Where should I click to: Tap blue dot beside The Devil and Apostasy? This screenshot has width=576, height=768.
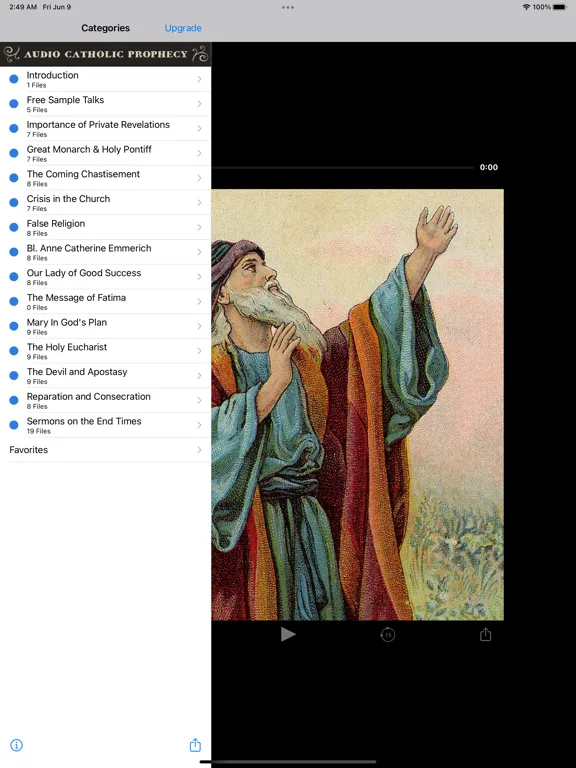click(x=14, y=375)
